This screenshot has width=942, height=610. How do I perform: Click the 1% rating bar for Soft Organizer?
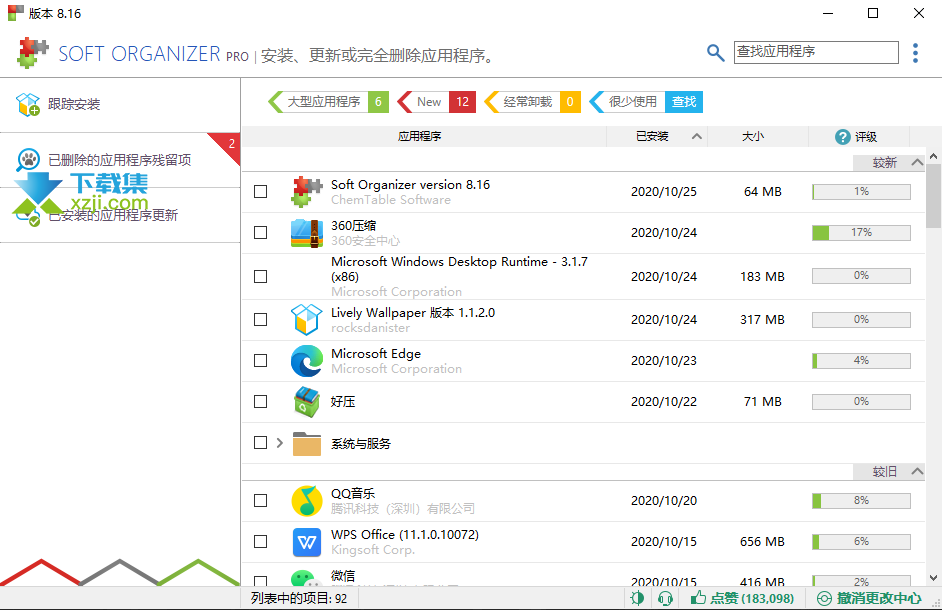861,192
